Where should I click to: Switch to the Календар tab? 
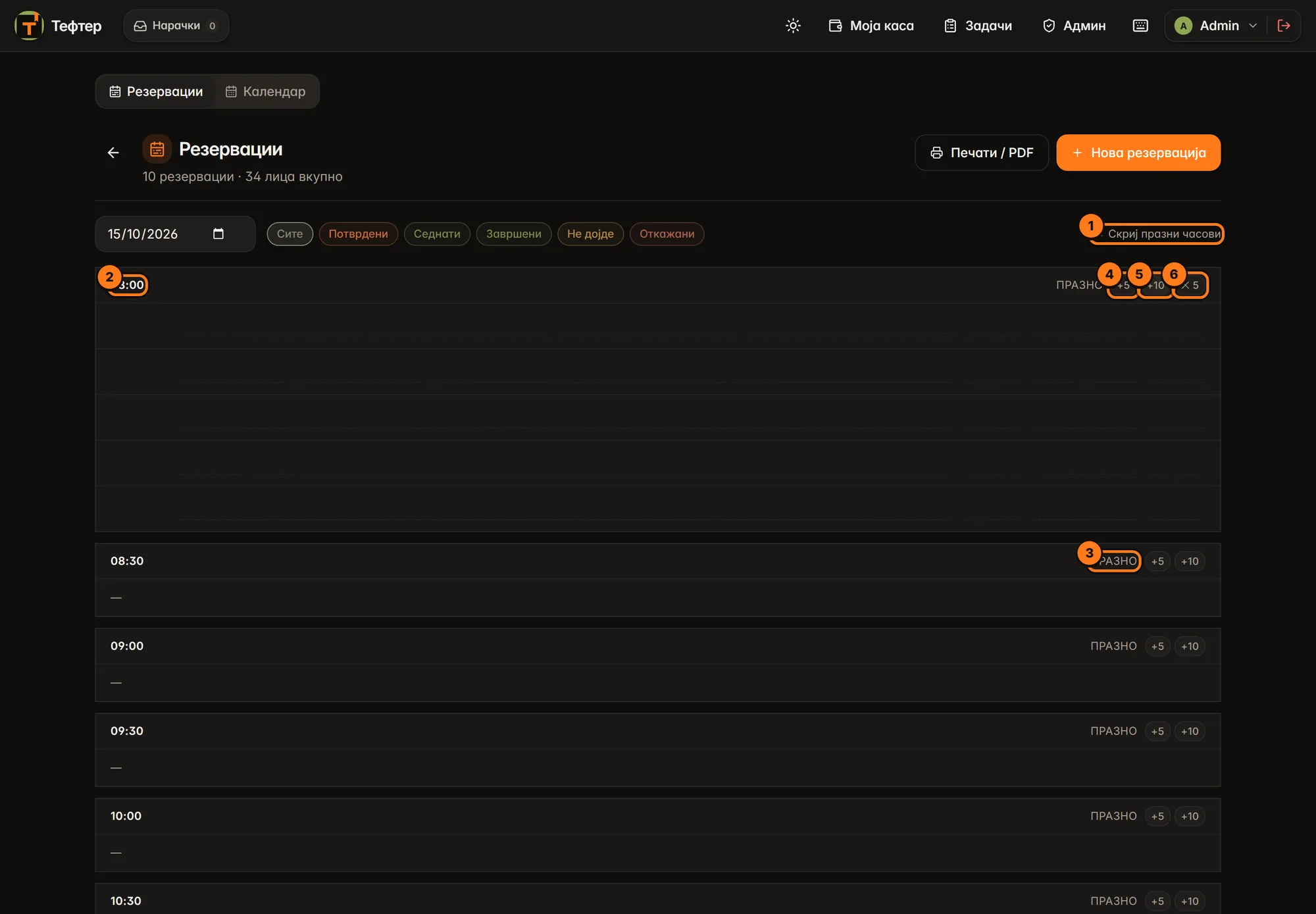pyautogui.click(x=266, y=91)
